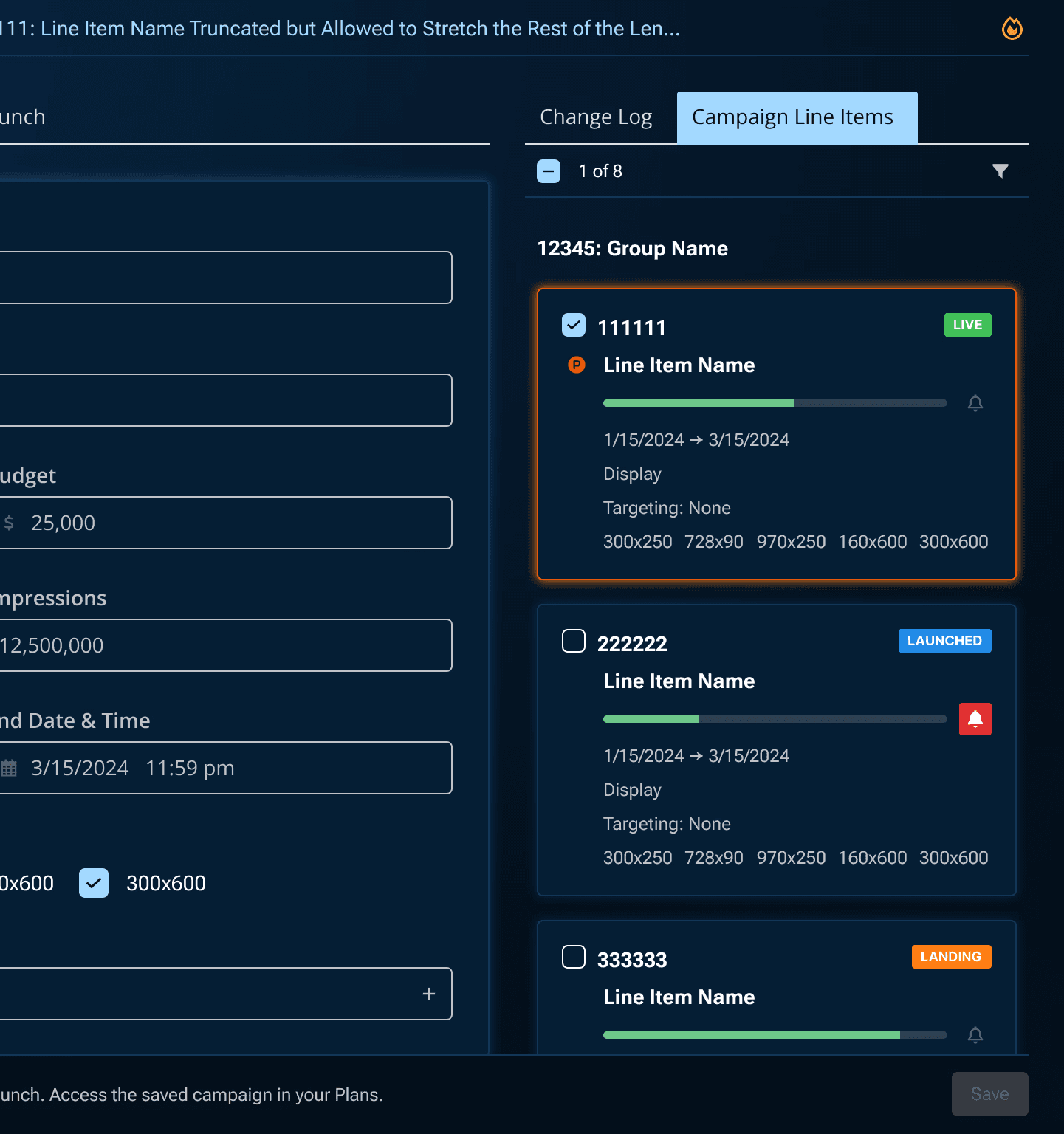Image resolution: width=1064 pixels, height=1134 pixels.
Task: Click the 300x600 size in card 222222
Action: (x=954, y=858)
